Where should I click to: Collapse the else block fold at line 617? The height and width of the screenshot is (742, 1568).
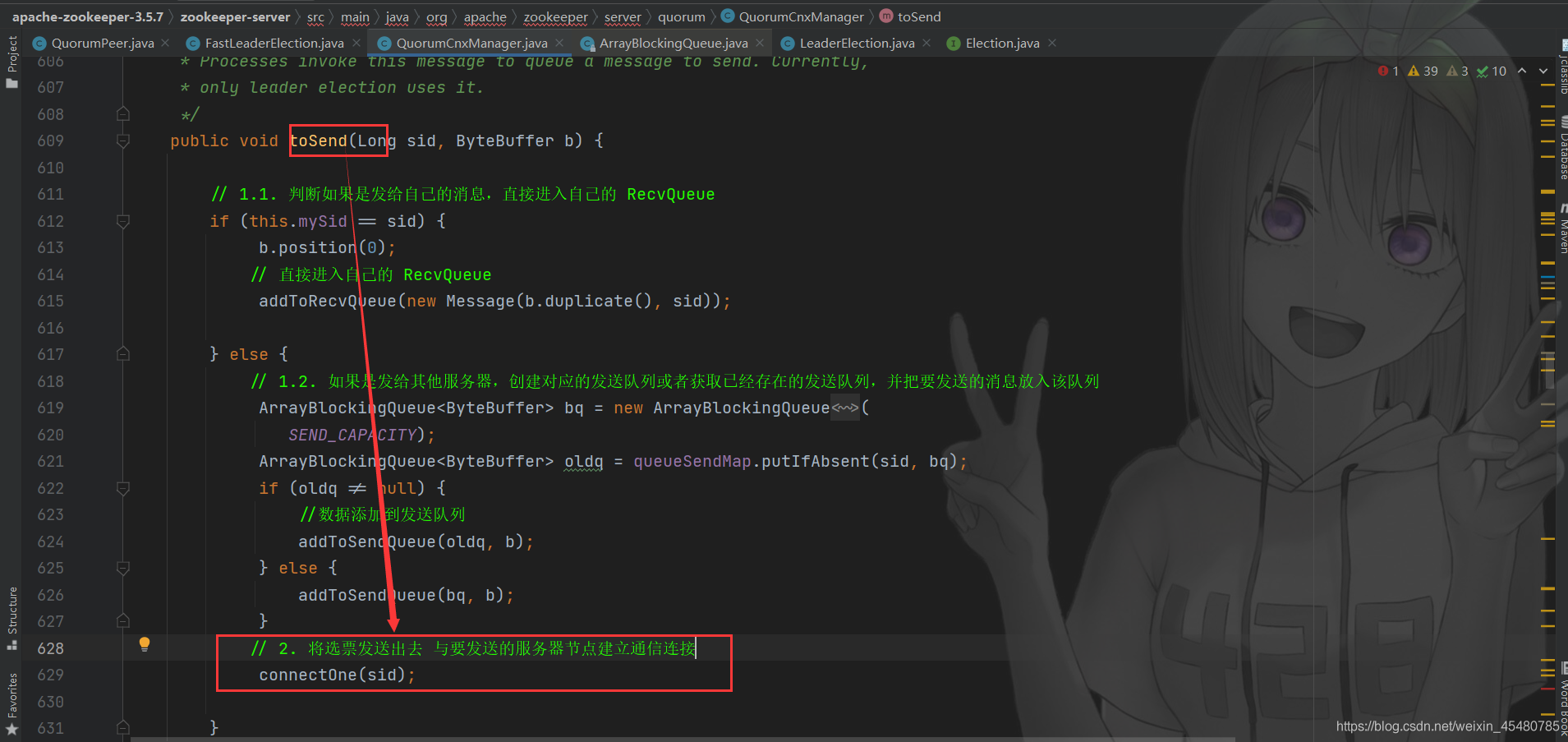click(x=123, y=354)
